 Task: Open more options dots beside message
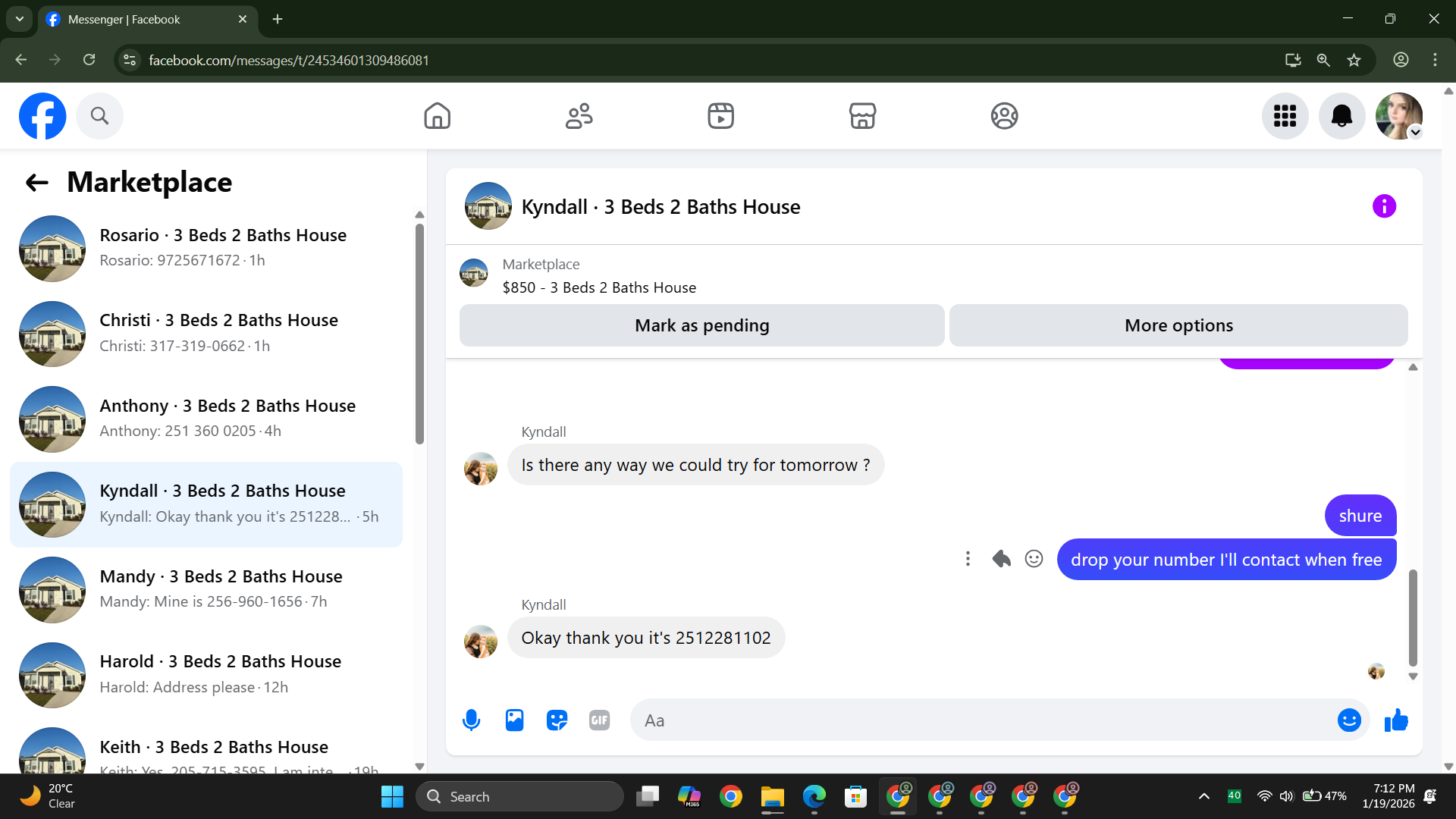968,559
